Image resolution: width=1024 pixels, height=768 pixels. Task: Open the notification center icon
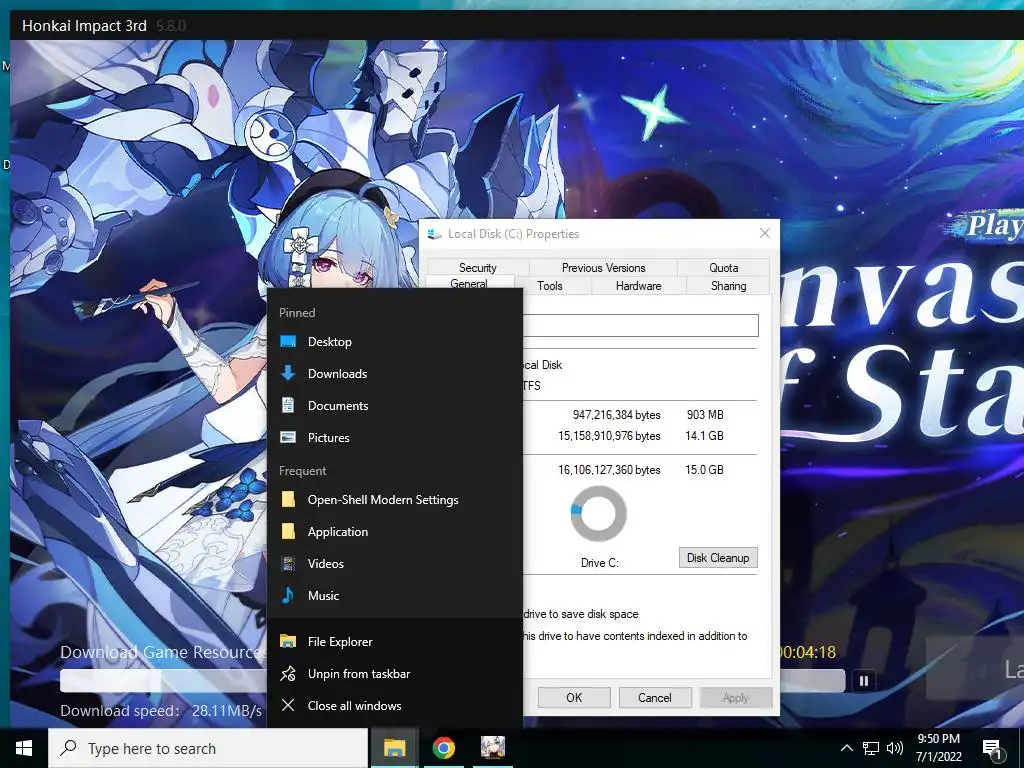(993, 749)
